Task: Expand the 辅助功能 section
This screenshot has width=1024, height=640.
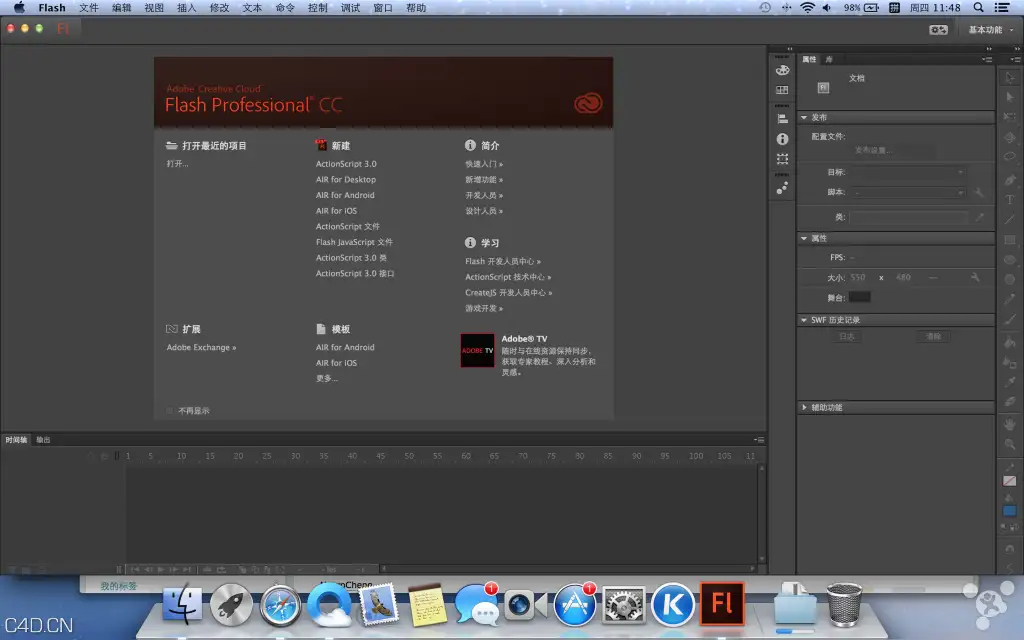Action: (804, 408)
